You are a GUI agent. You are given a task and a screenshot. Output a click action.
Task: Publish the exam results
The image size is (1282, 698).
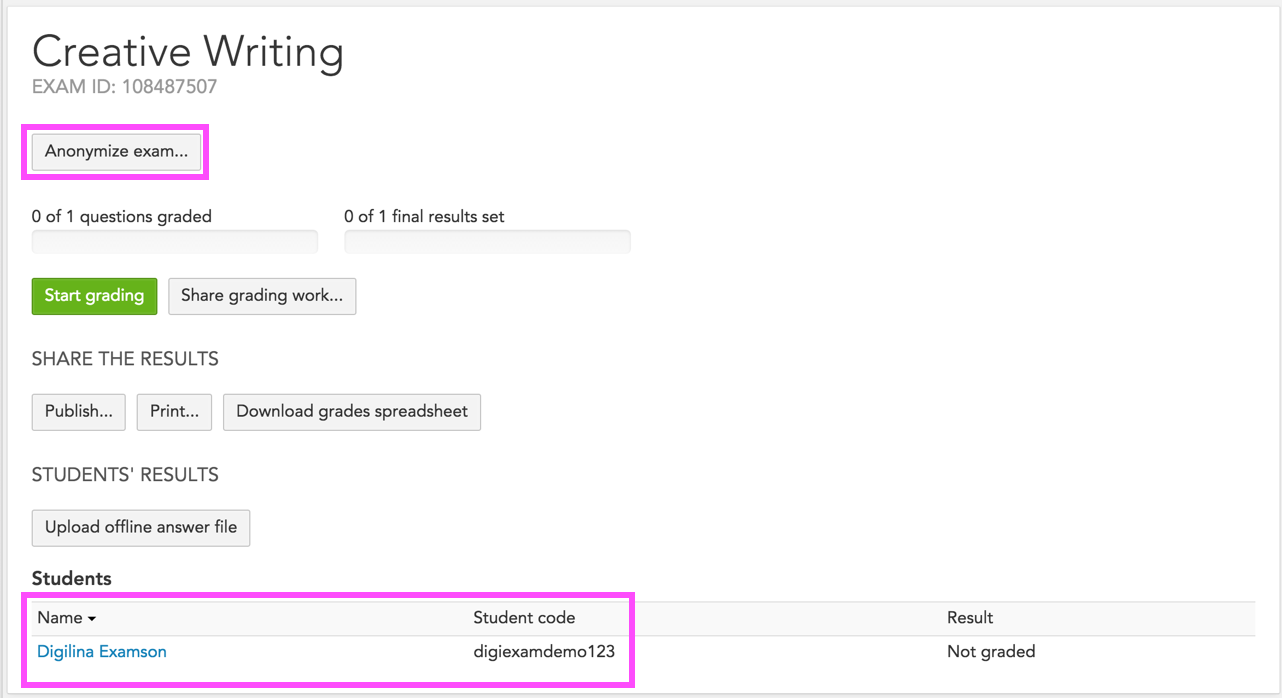click(x=78, y=412)
